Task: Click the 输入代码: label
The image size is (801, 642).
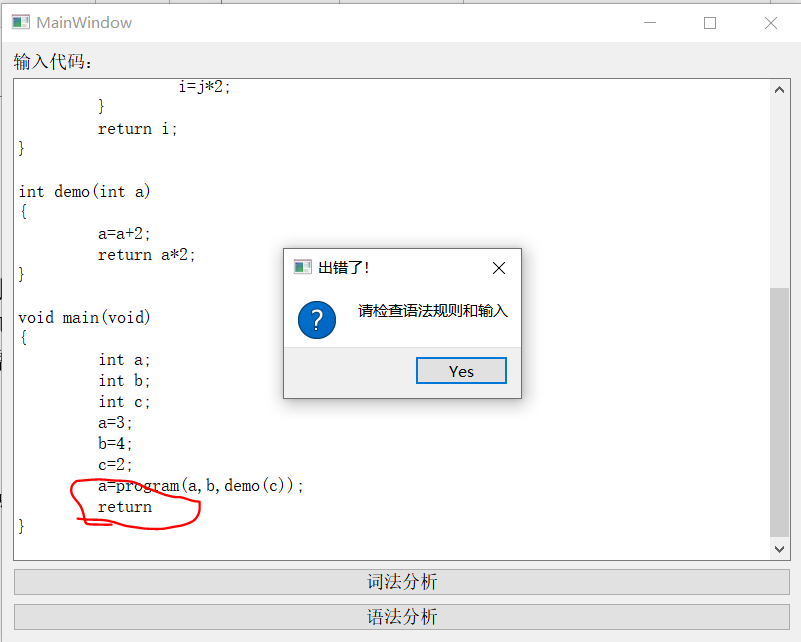Action: (53, 62)
